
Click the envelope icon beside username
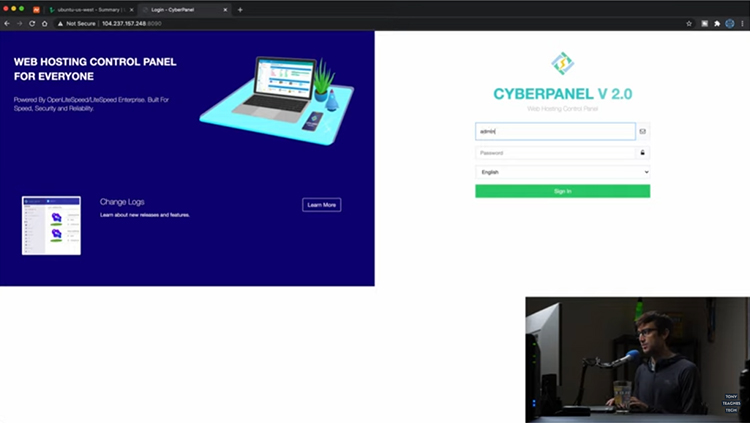tap(642, 131)
